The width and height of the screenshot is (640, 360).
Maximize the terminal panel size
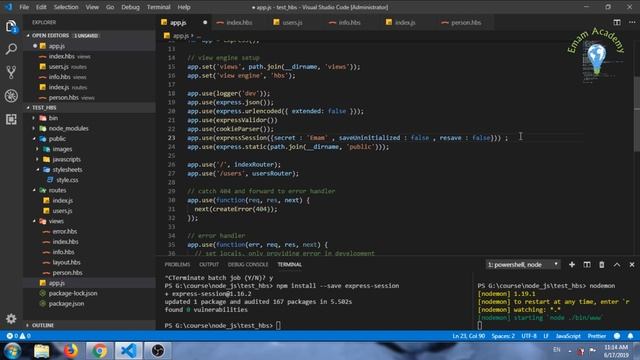click(x=617, y=264)
